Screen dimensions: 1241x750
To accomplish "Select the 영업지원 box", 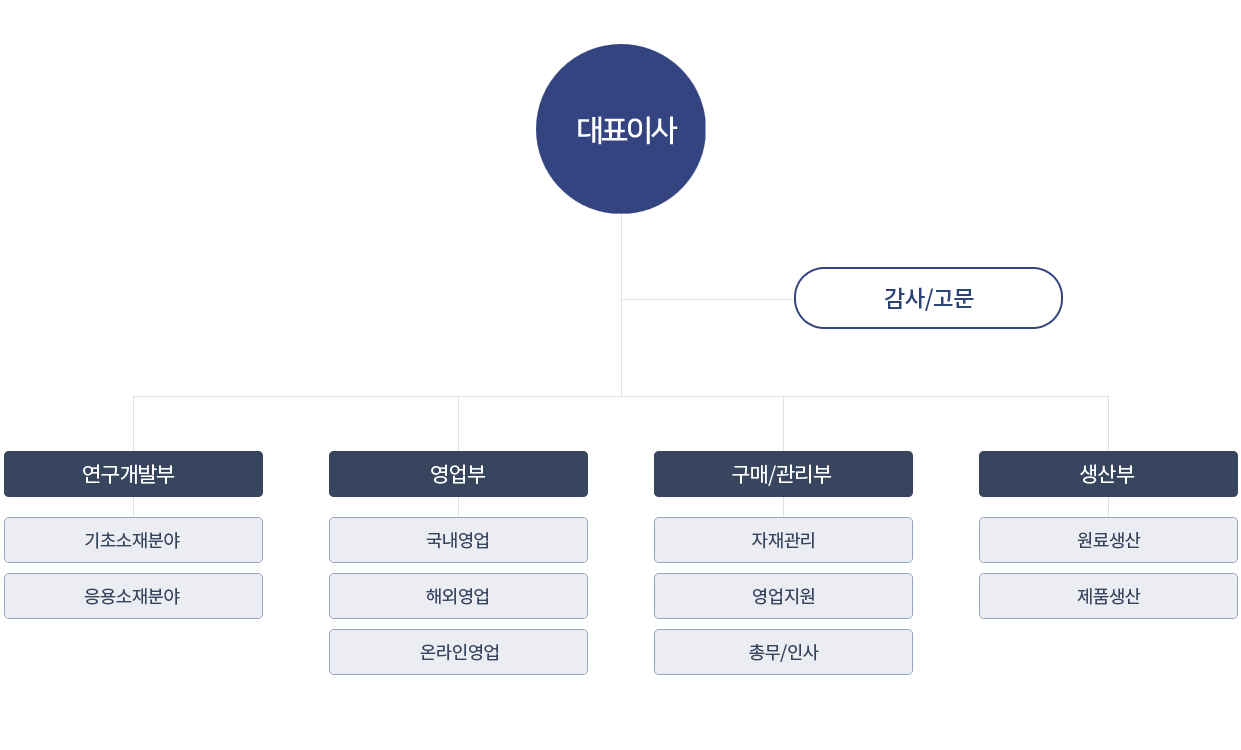I will [783, 596].
